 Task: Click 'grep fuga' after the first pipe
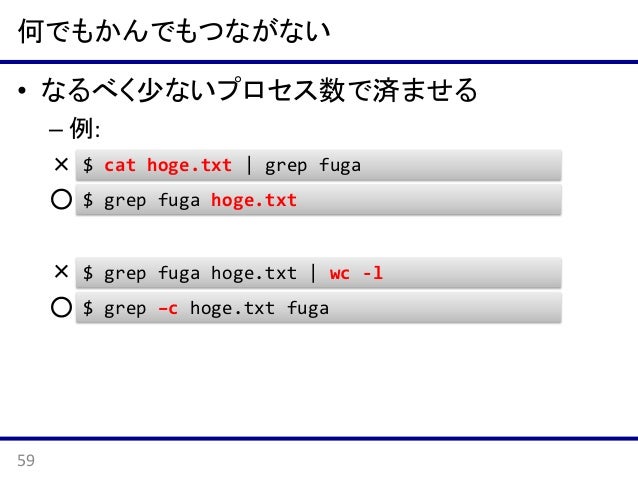pyautogui.click(x=313, y=166)
